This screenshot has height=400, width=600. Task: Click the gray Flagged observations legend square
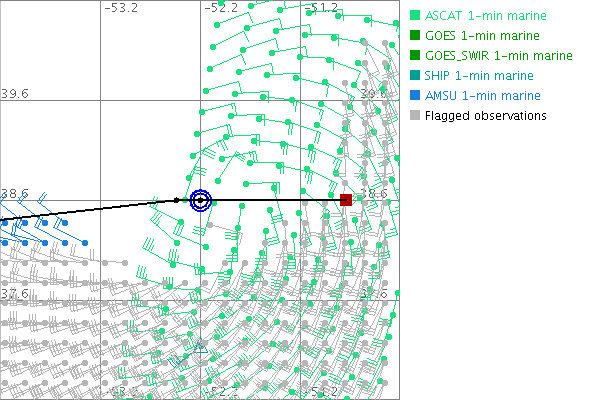(415, 116)
